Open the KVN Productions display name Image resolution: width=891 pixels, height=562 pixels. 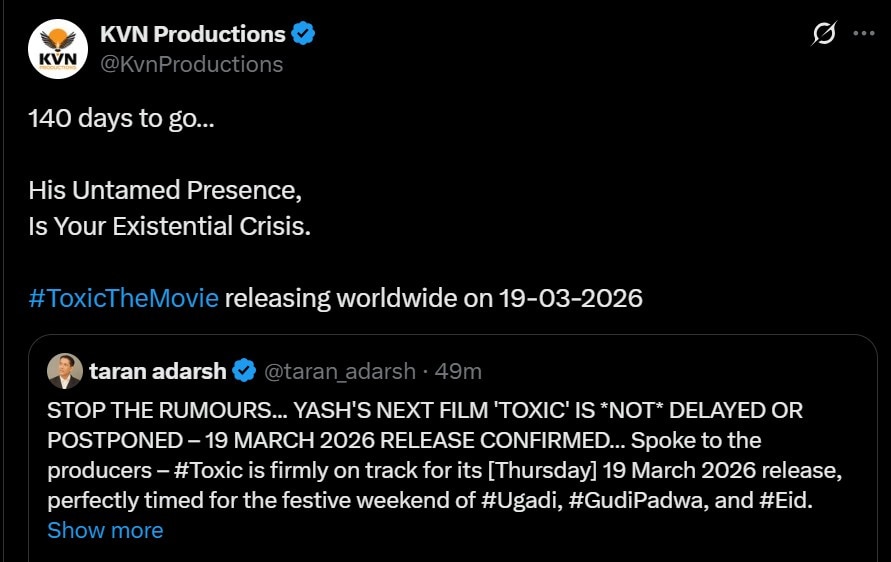[x=192, y=34]
